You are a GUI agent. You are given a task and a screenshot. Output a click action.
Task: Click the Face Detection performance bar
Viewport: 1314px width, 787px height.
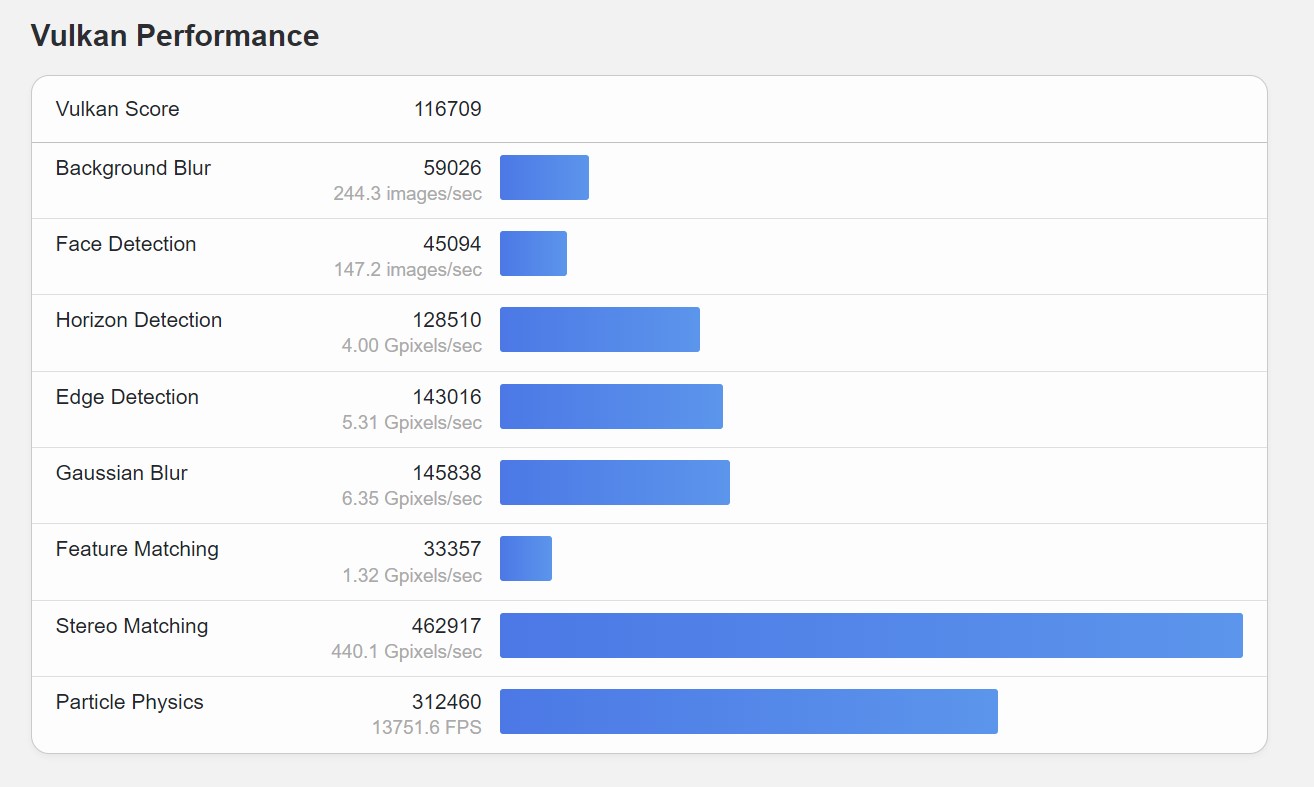pos(533,253)
